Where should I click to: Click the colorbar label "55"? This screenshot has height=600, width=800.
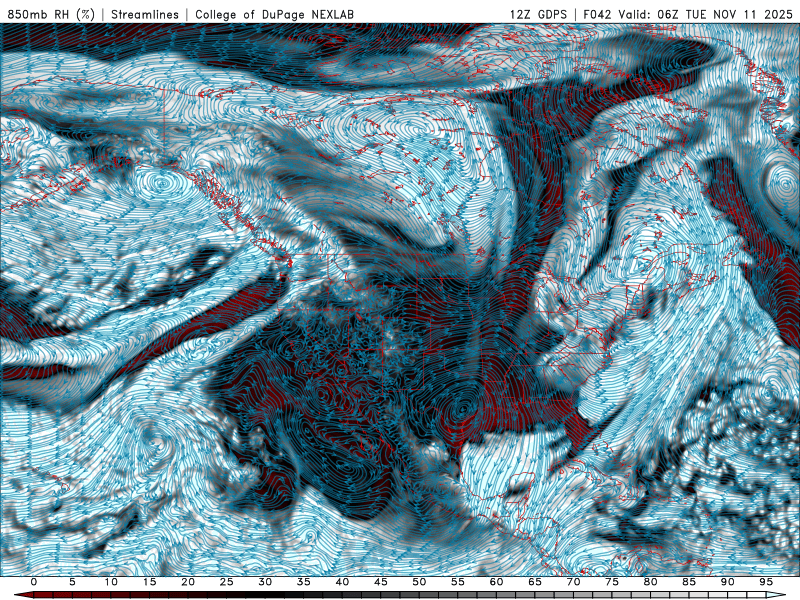458,582
